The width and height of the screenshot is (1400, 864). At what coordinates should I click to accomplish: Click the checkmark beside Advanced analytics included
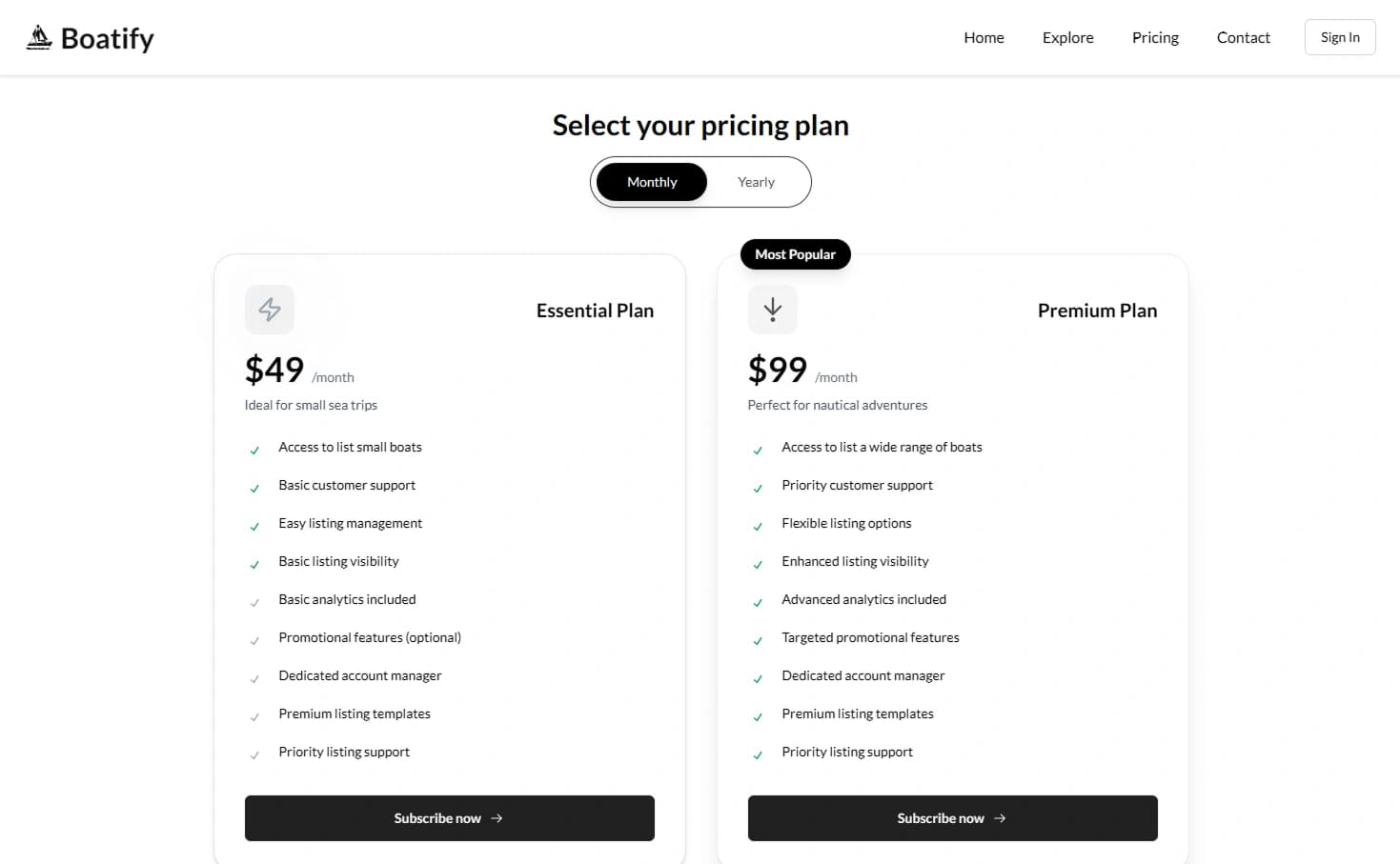[x=758, y=602]
